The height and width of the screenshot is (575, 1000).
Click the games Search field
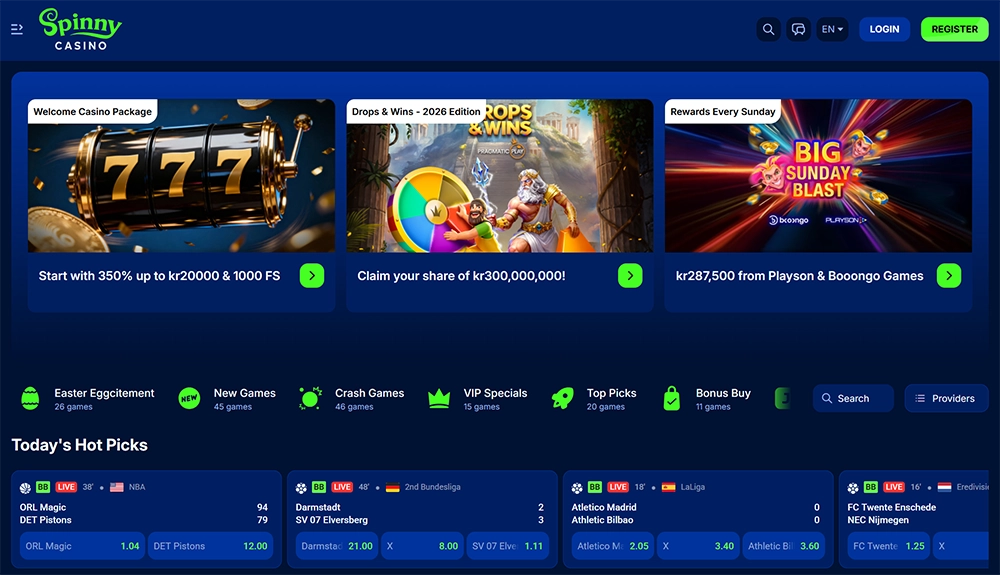853,398
